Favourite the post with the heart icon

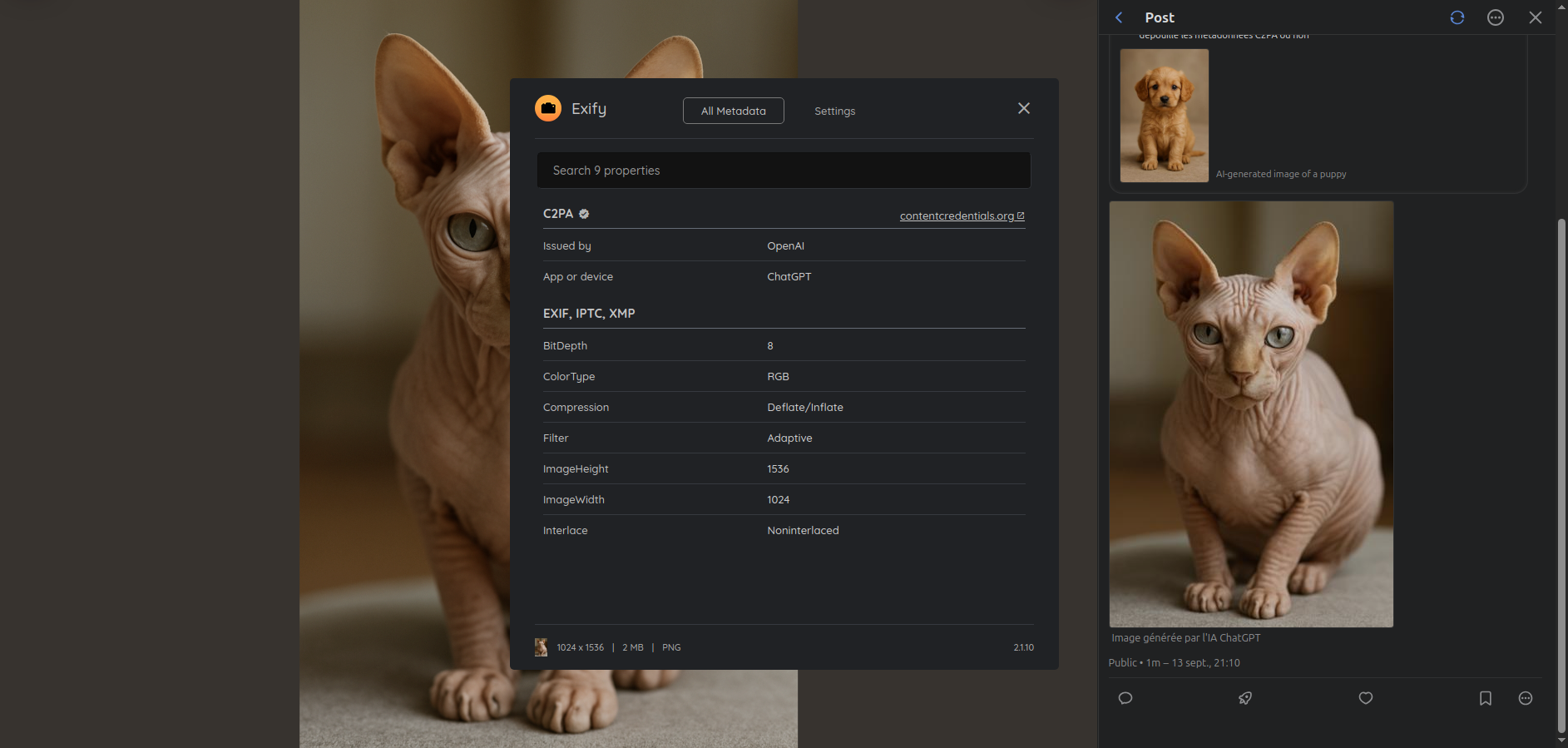pos(1366,698)
